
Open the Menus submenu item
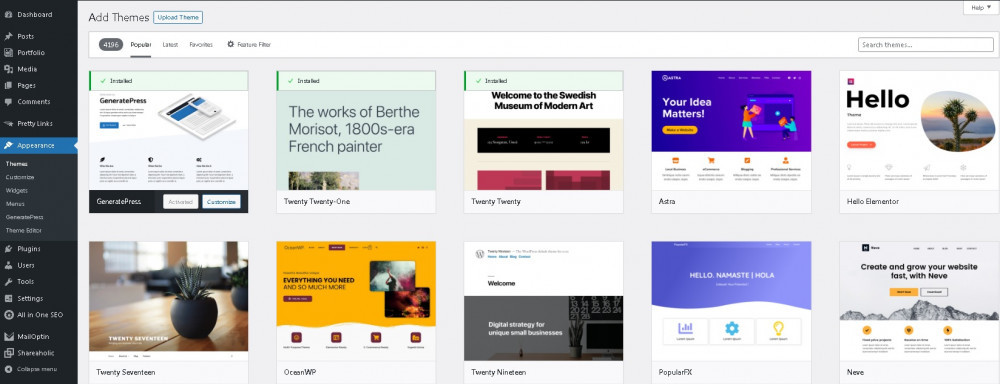click(x=15, y=204)
